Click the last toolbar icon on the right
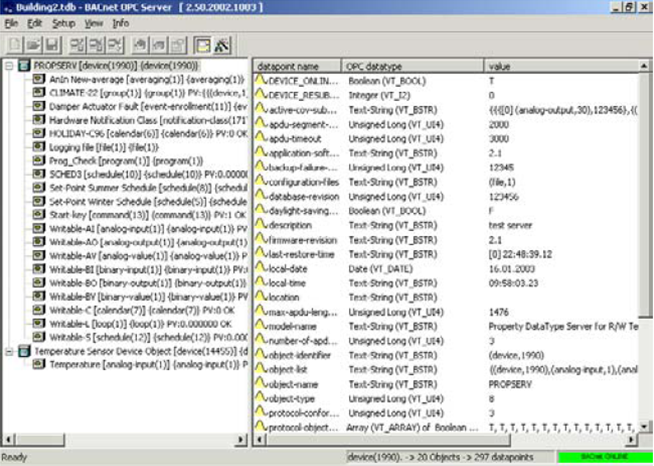The width and height of the screenshot is (654, 466). pos(221,44)
